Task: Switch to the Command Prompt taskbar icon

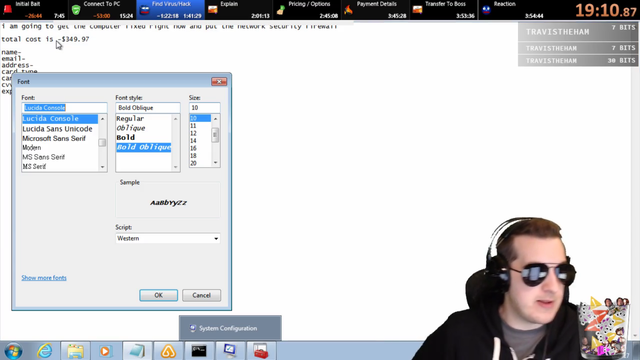Action: coord(199,351)
